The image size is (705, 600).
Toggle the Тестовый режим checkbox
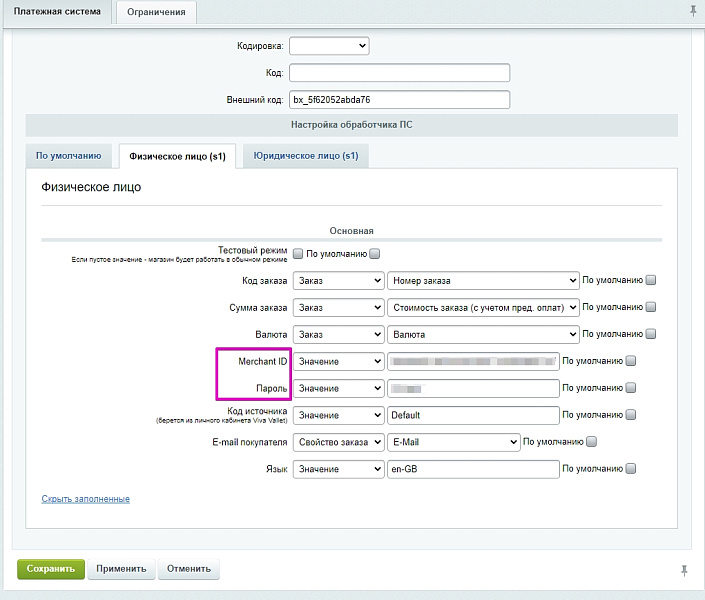coord(298,254)
